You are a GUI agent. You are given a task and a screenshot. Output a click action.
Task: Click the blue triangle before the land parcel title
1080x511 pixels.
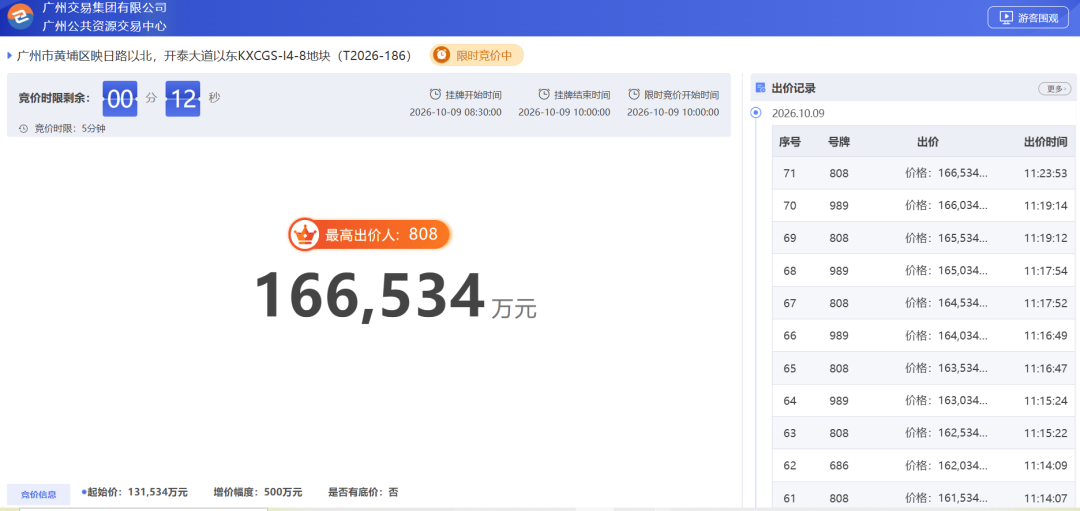tap(10, 55)
